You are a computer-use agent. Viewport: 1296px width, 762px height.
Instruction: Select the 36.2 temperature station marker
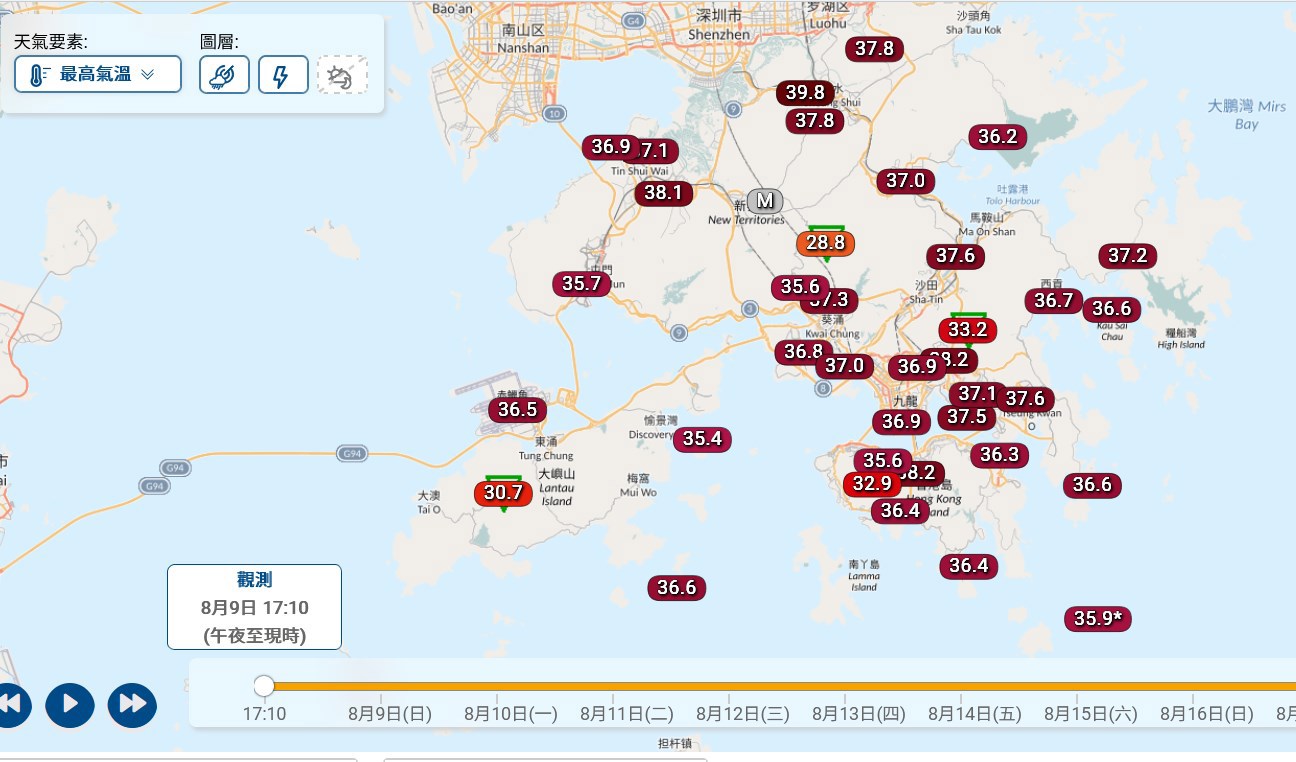[997, 137]
